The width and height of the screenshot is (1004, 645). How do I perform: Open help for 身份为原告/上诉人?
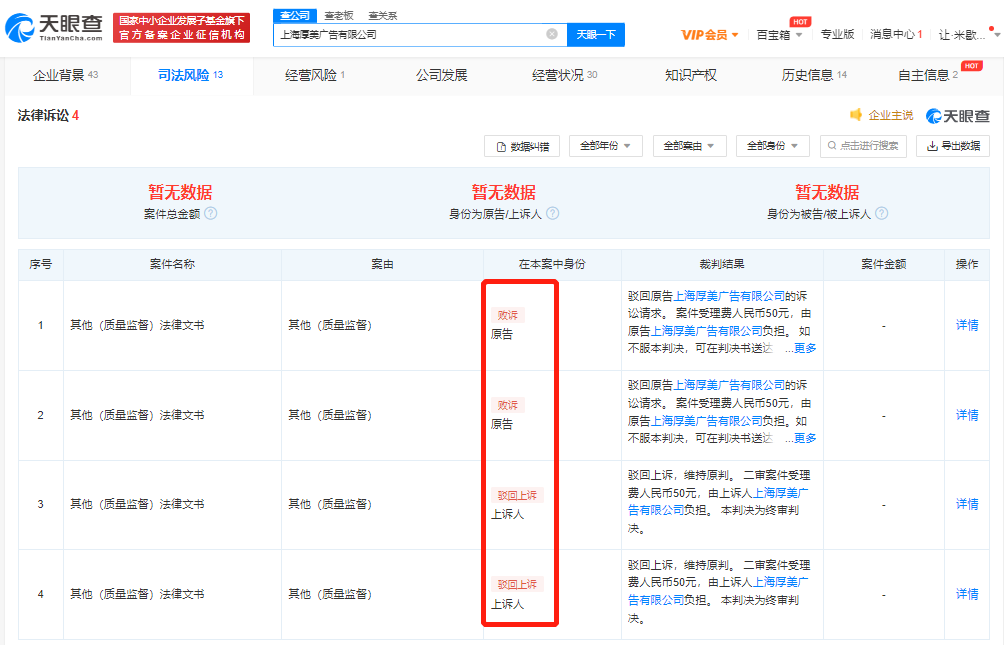(x=553, y=213)
